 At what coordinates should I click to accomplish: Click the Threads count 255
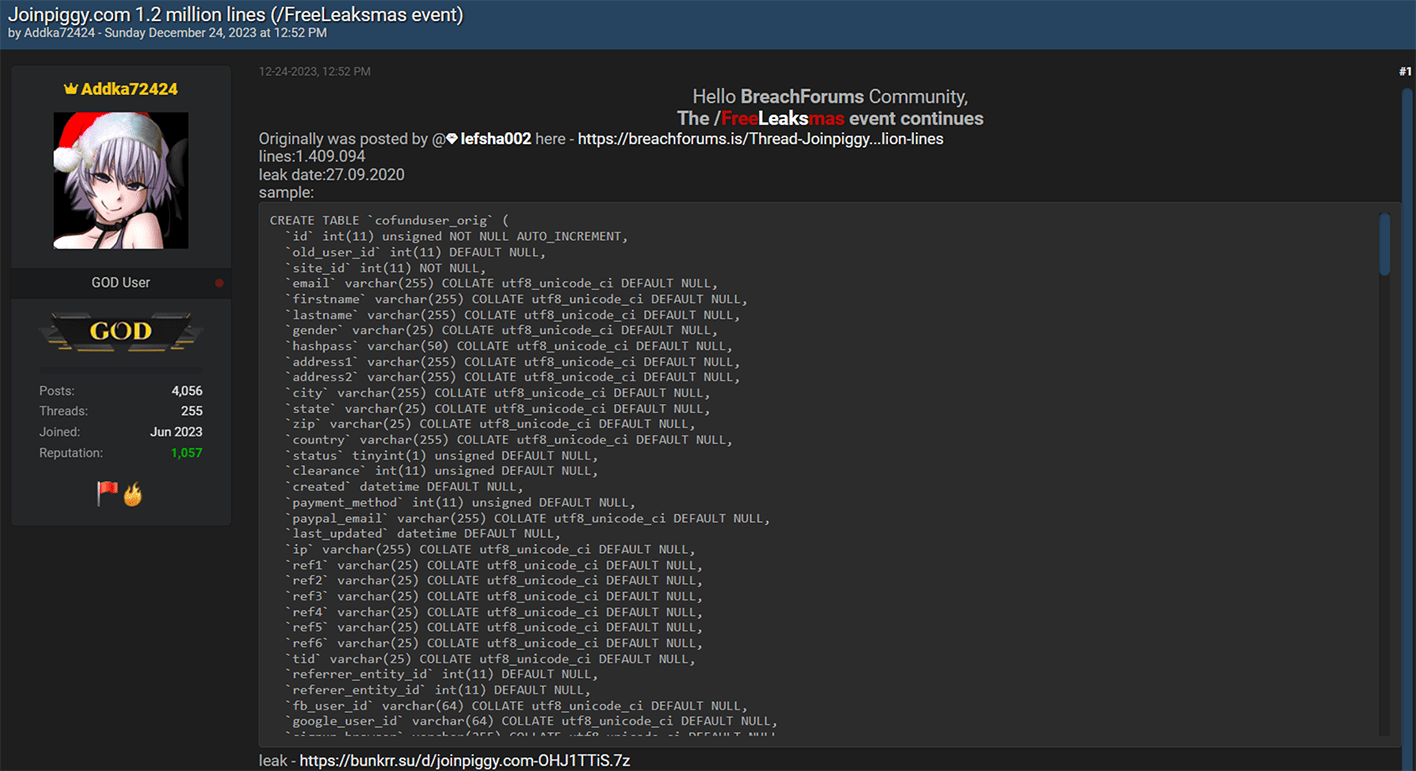coord(192,411)
